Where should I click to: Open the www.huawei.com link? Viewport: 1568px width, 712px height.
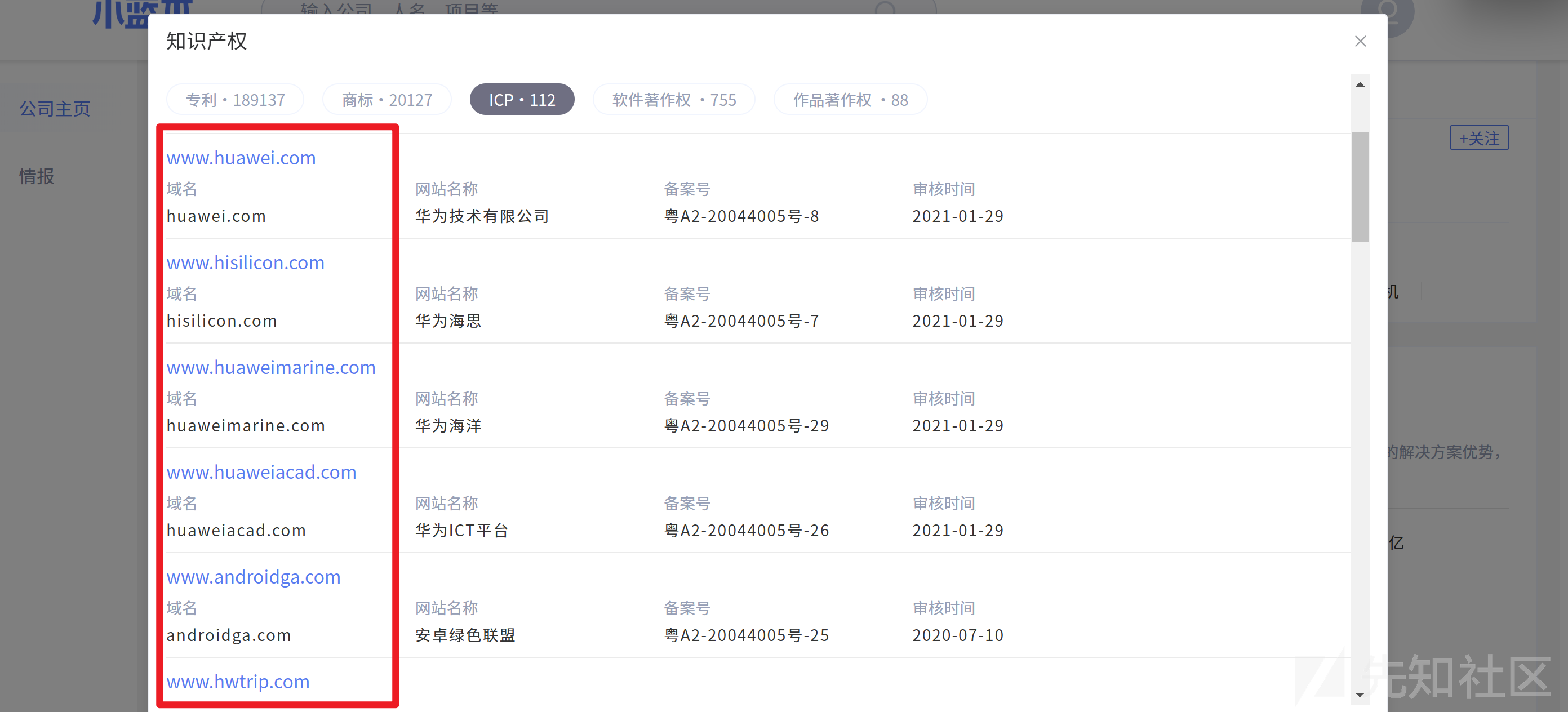pos(241,158)
